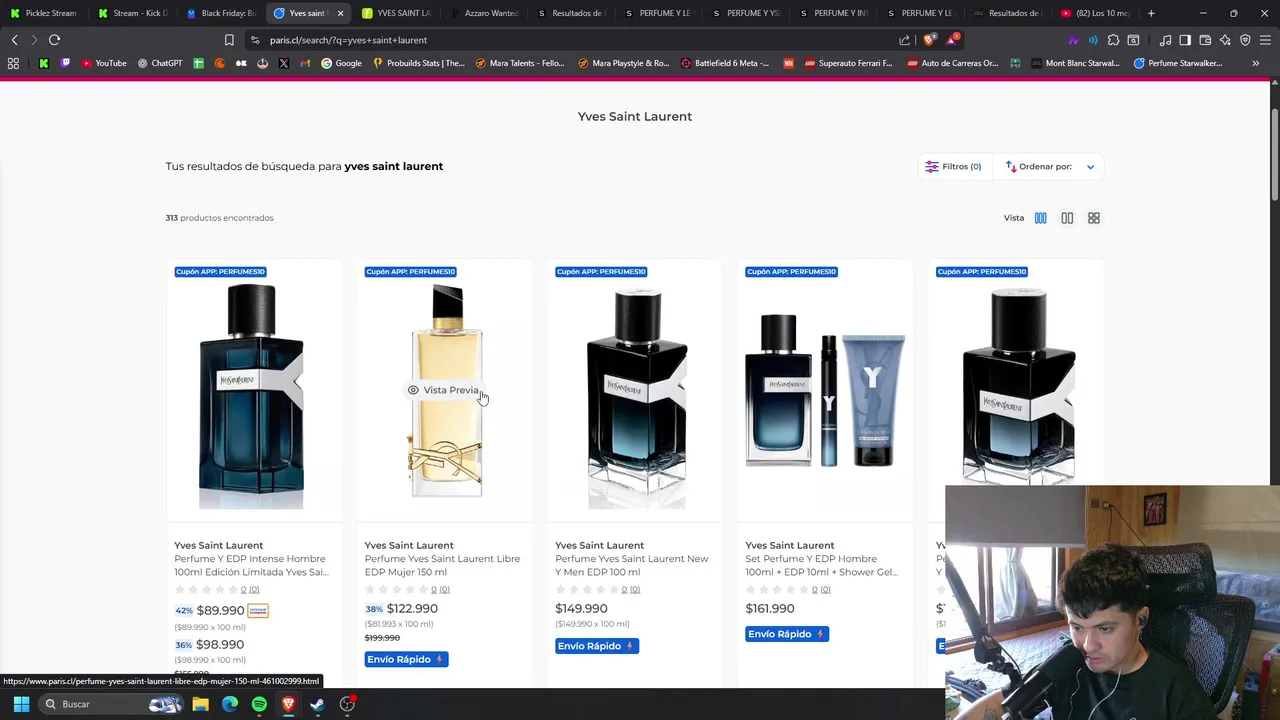Click Envío Rápido badge under the $149.990 price

[597, 646]
